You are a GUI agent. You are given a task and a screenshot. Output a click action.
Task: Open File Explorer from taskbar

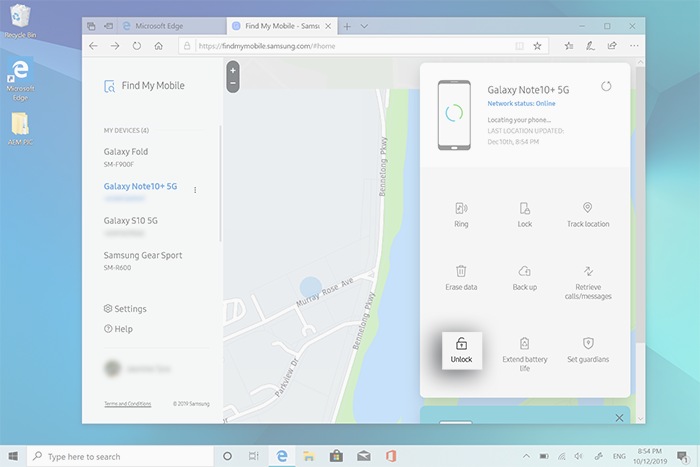click(x=308, y=456)
